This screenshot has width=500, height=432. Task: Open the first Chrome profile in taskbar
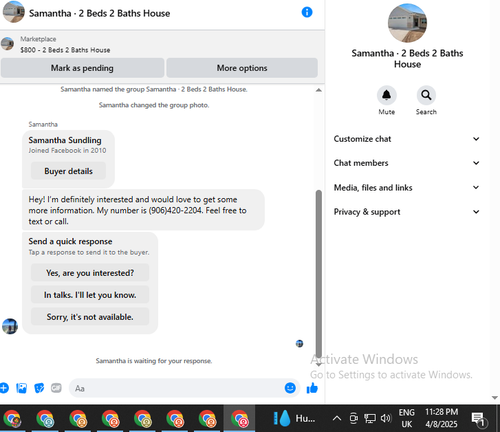[x=12, y=419]
